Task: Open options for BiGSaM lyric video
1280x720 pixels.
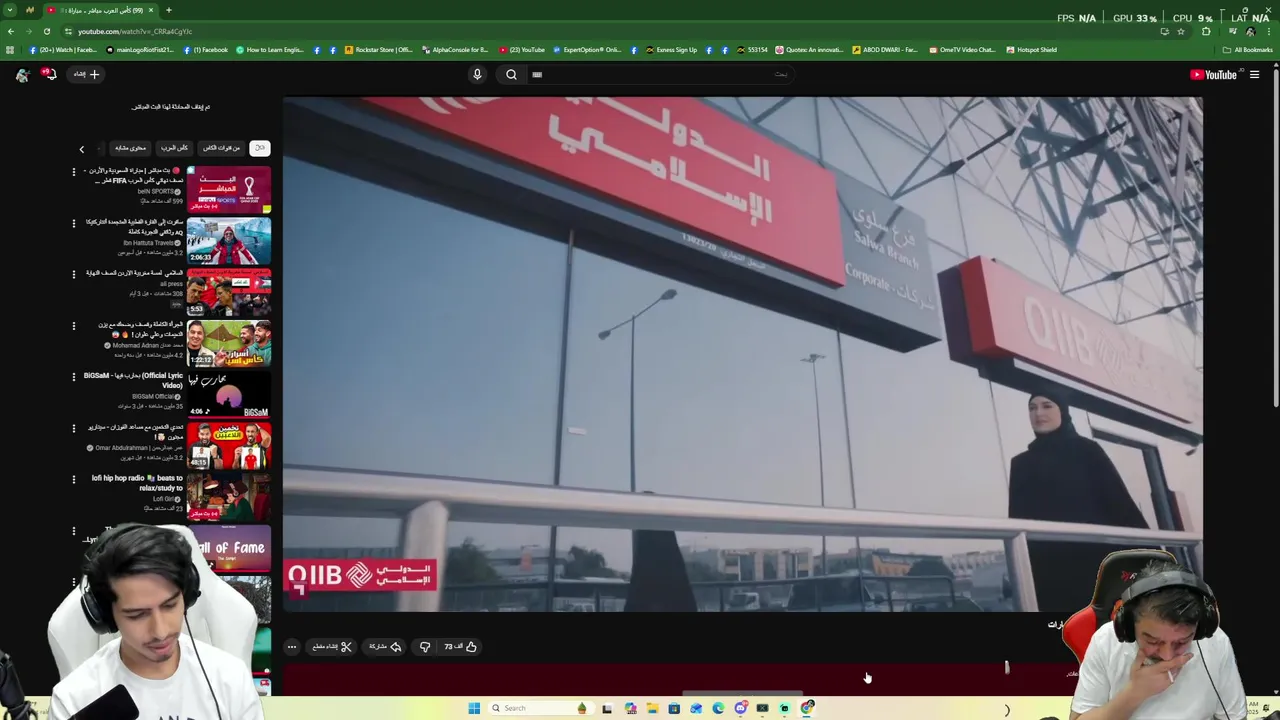Action: point(73,377)
